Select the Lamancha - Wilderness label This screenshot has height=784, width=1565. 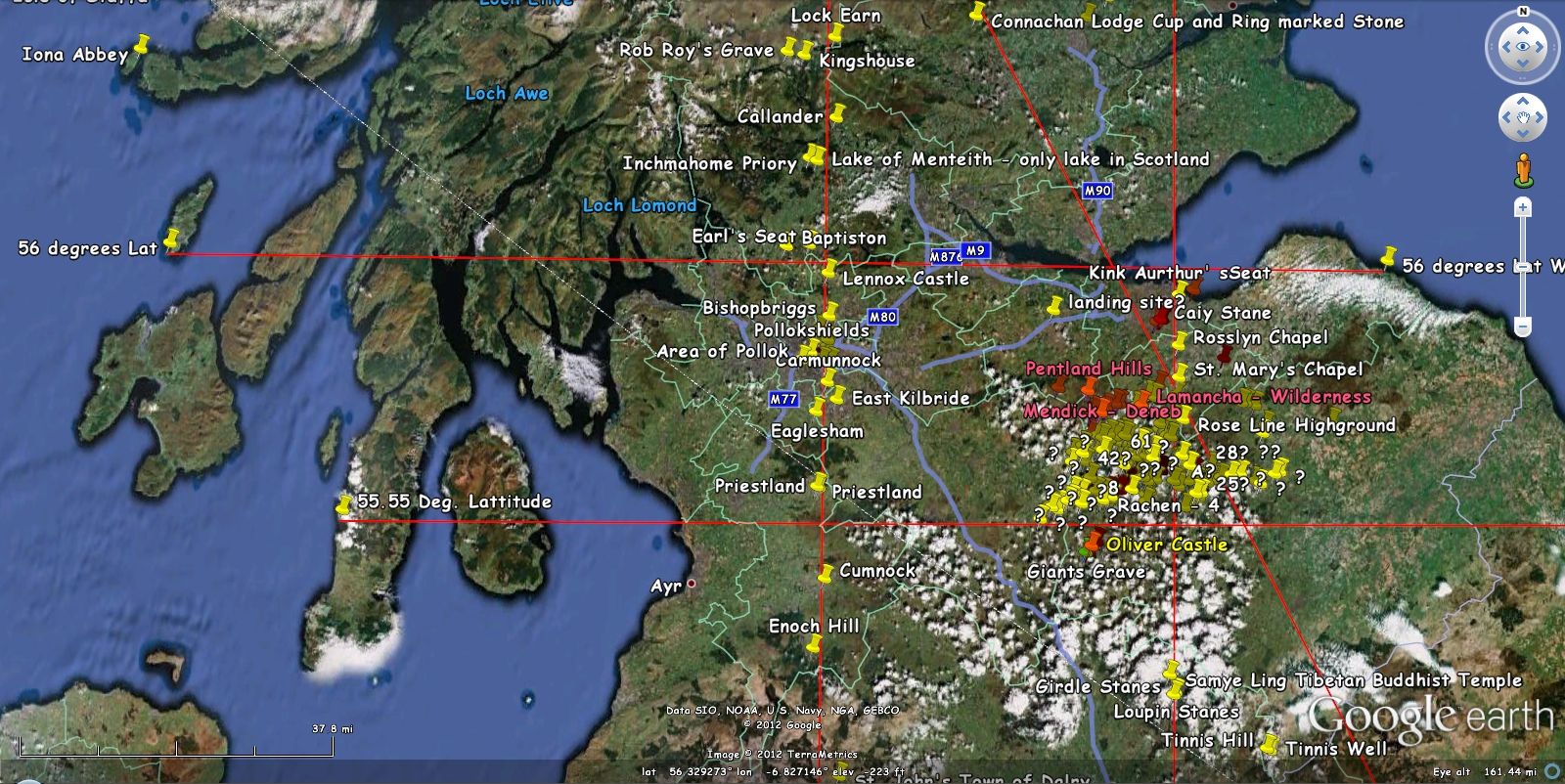1264,397
